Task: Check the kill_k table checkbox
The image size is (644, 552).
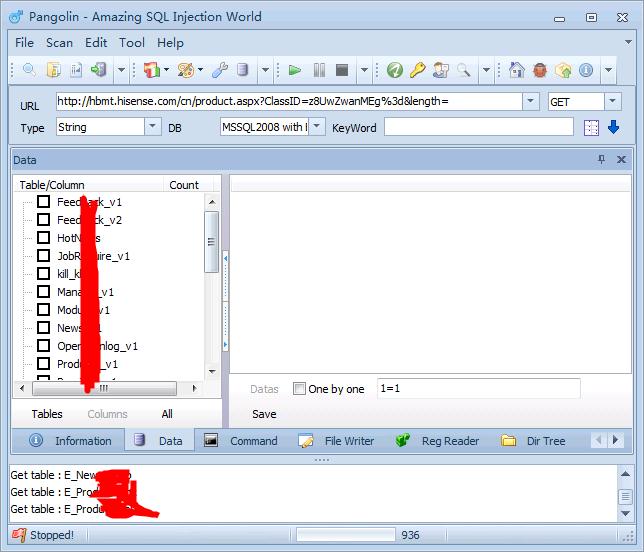Action: (x=44, y=274)
